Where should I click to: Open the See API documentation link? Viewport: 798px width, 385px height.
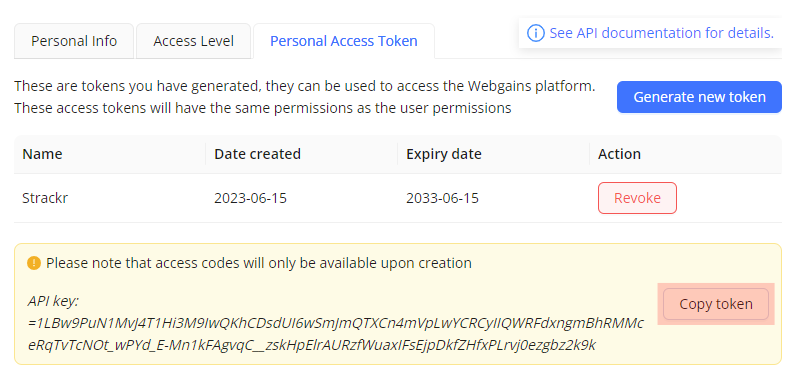pyautogui.click(x=661, y=34)
